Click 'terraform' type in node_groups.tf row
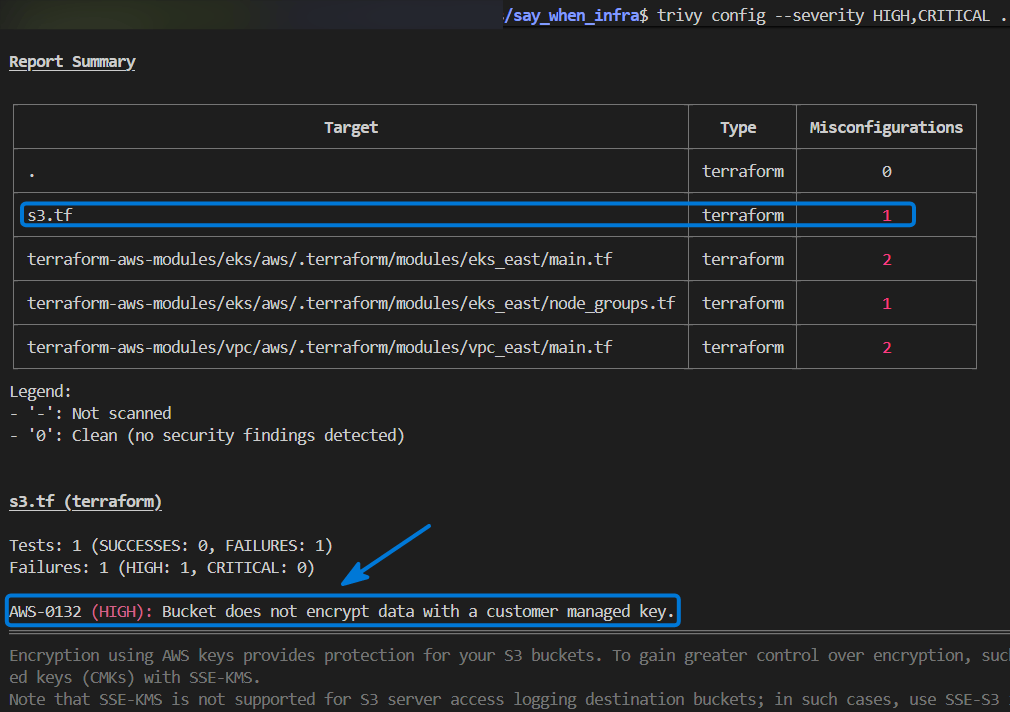The image size is (1010, 712). click(x=743, y=303)
